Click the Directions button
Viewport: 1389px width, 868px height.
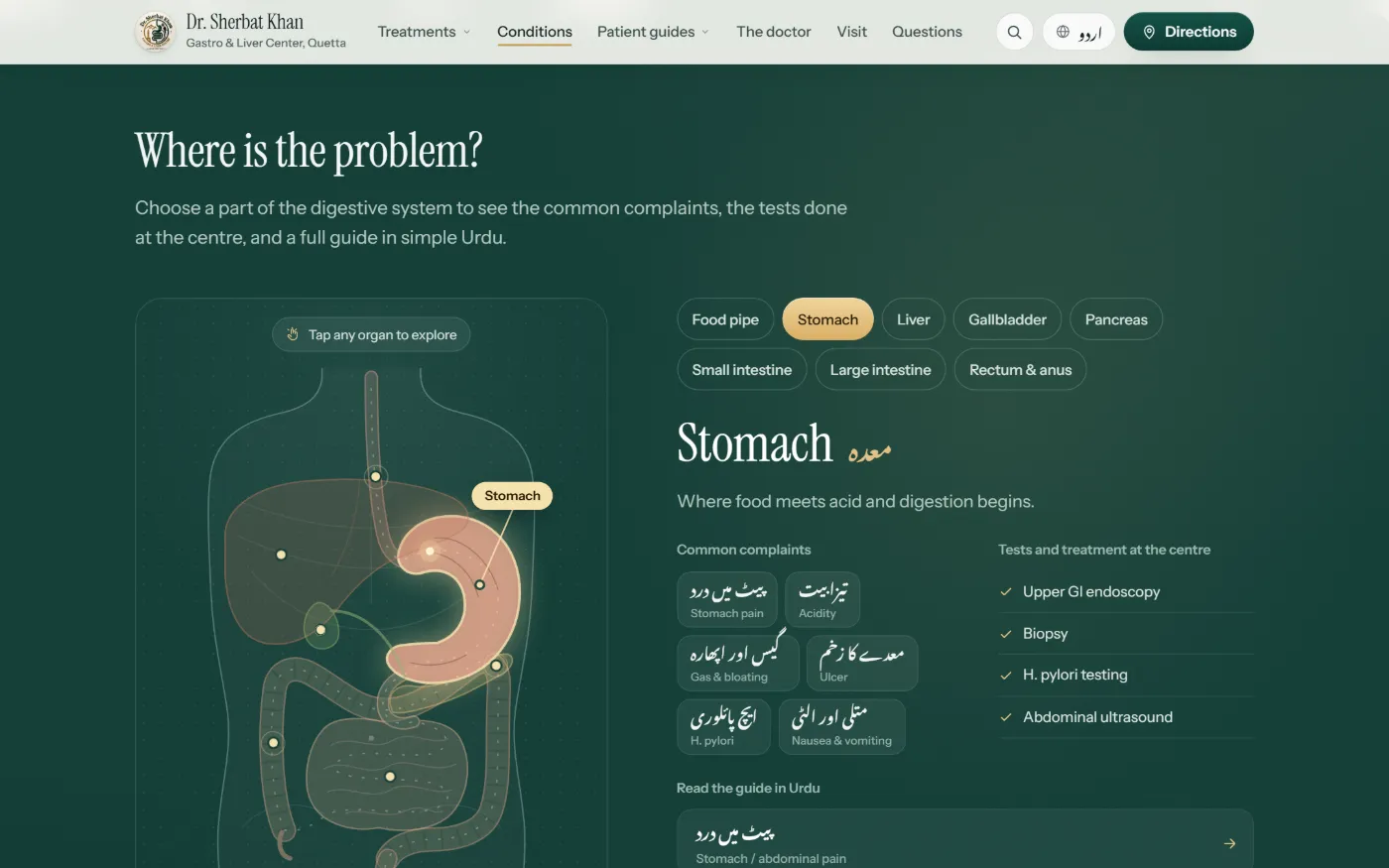point(1189,32)
